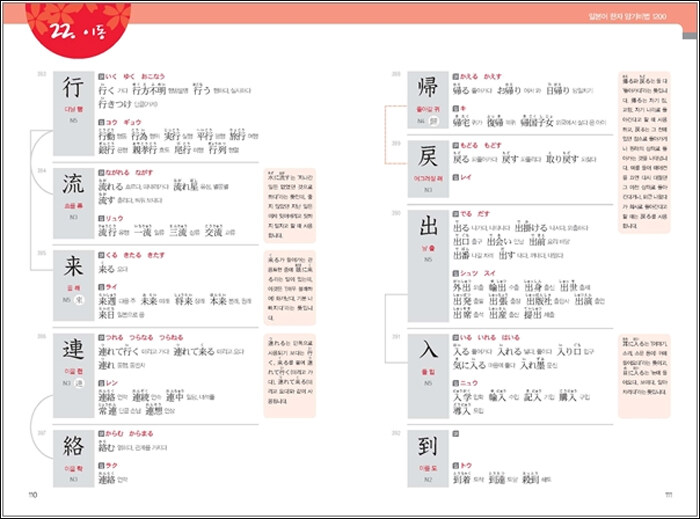Click the example word 出版社
This screenshot has height=519, width=700.
point(539,300)
